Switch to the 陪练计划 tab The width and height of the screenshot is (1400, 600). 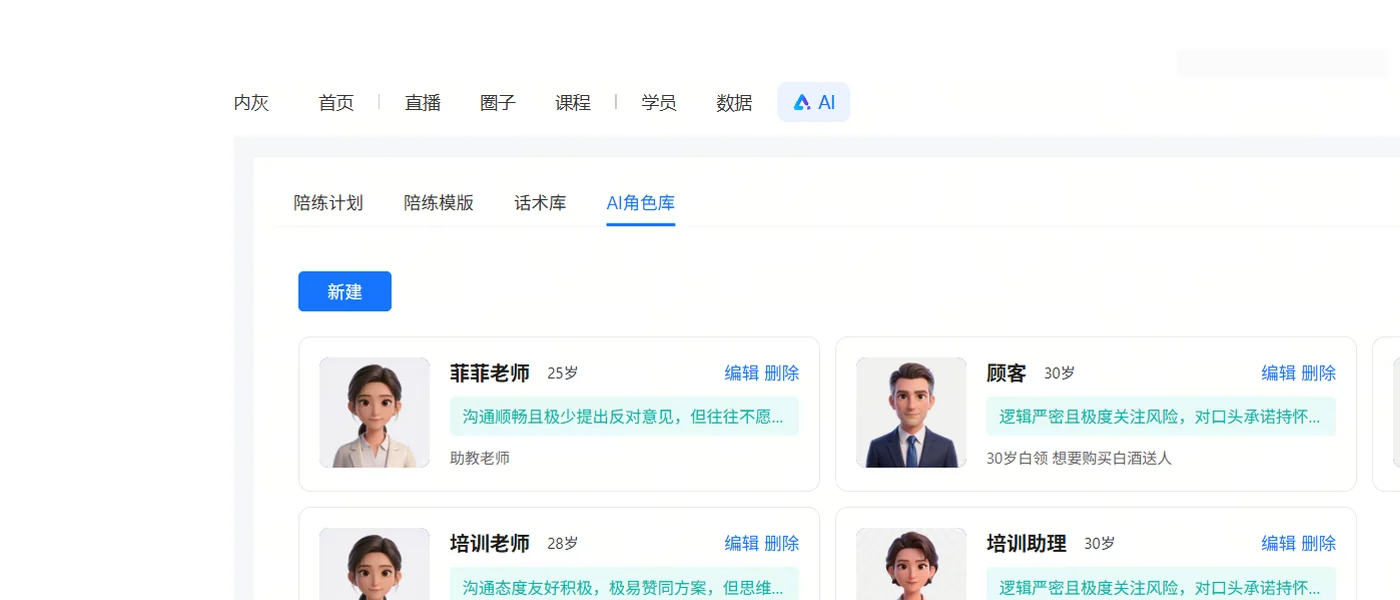click(x=328, y=203)
